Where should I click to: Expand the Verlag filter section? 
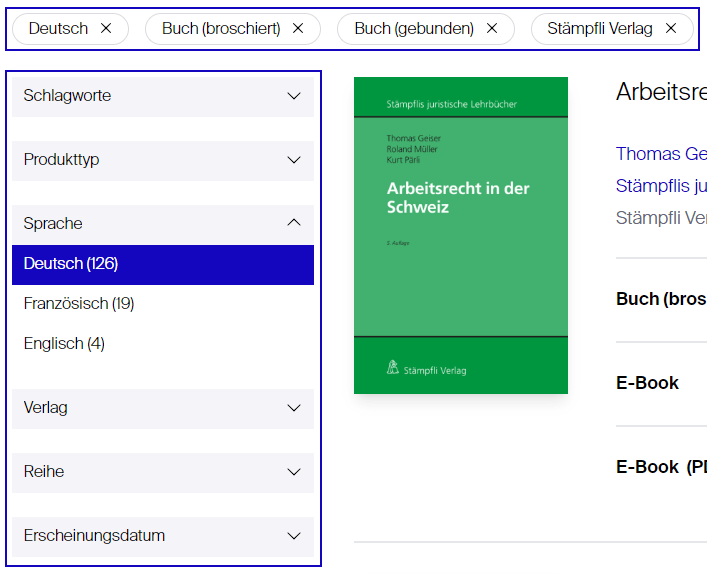[163, 408]
